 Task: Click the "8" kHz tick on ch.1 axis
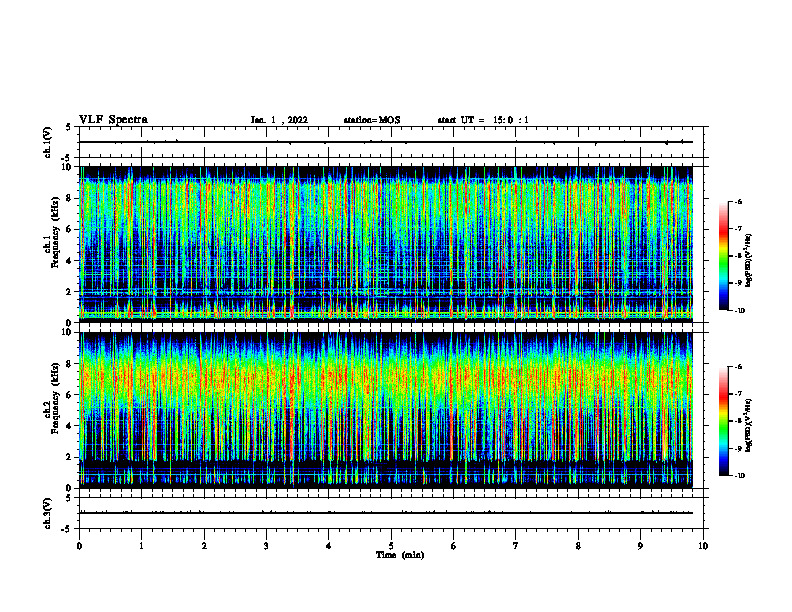(x=69, y=198)
